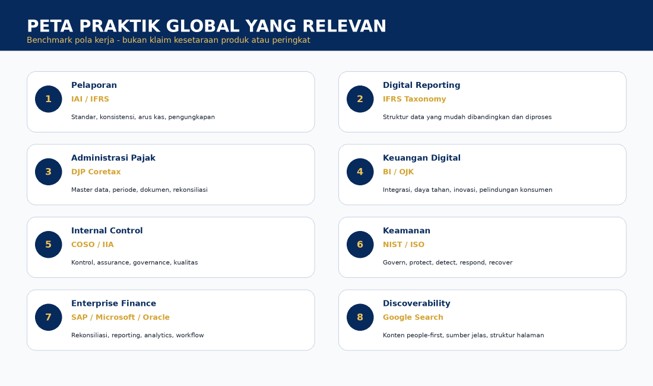
Task: Click the DJP Coretax label
Action: [x=96, y=172]
